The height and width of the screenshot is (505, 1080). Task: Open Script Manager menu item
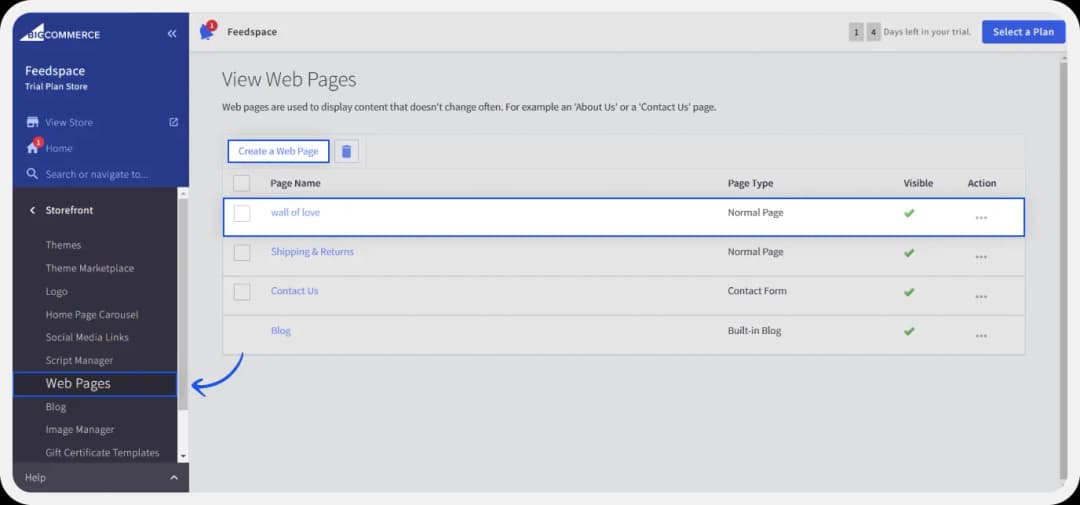click(x=79, y=360)
